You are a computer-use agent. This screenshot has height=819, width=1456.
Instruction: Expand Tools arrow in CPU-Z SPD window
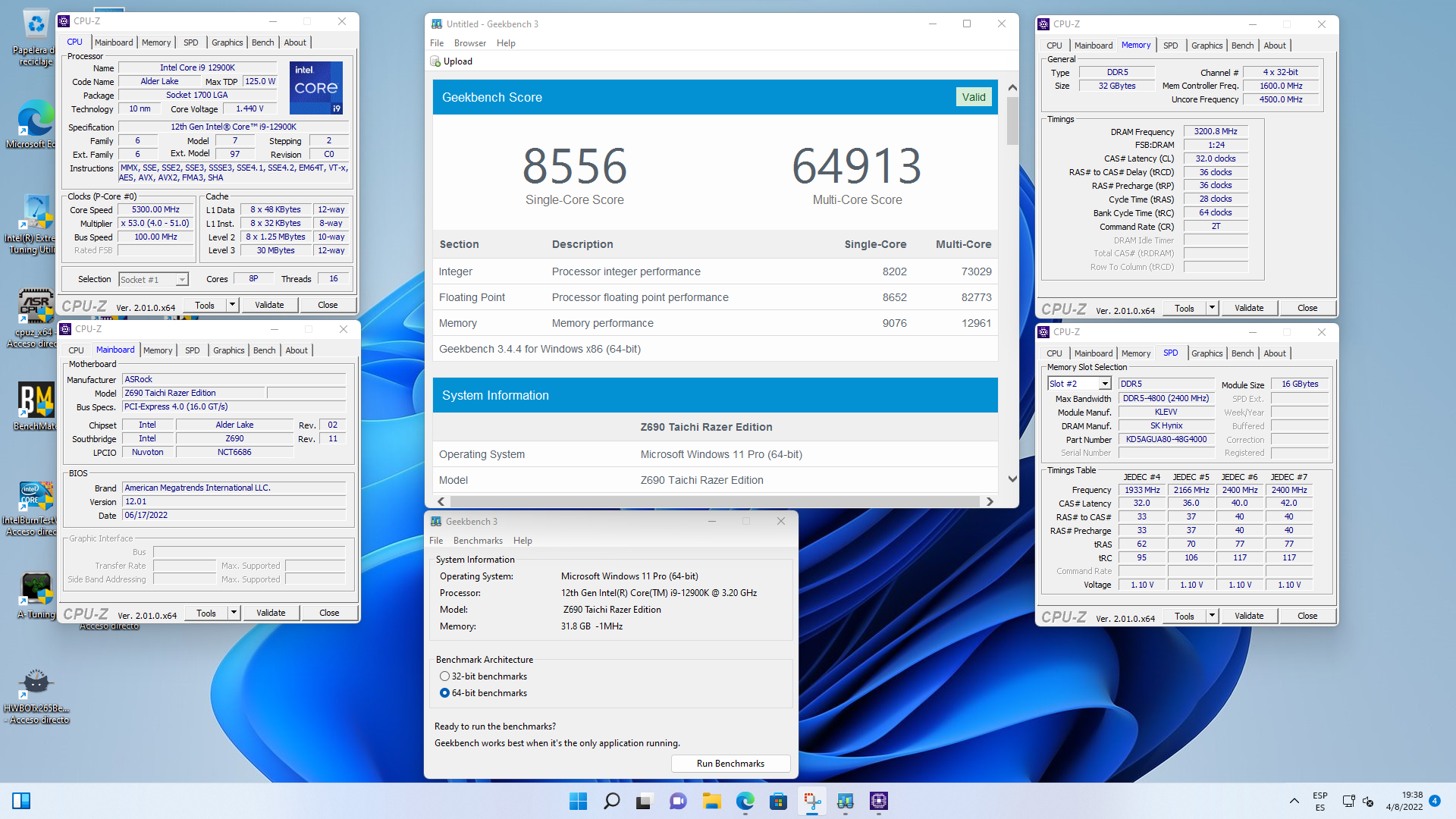(1213, 616)
